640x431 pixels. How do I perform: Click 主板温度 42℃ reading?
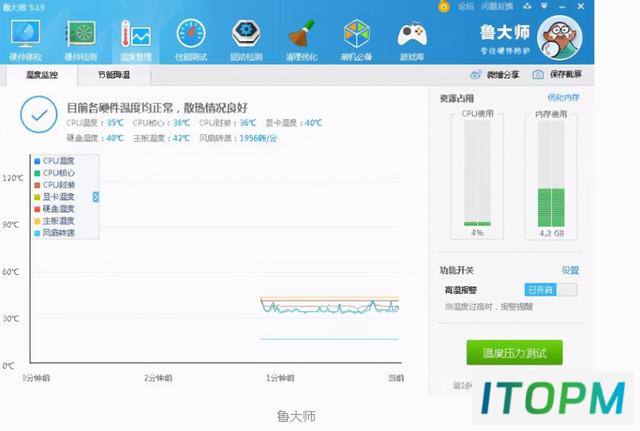(x=161, y=138)
